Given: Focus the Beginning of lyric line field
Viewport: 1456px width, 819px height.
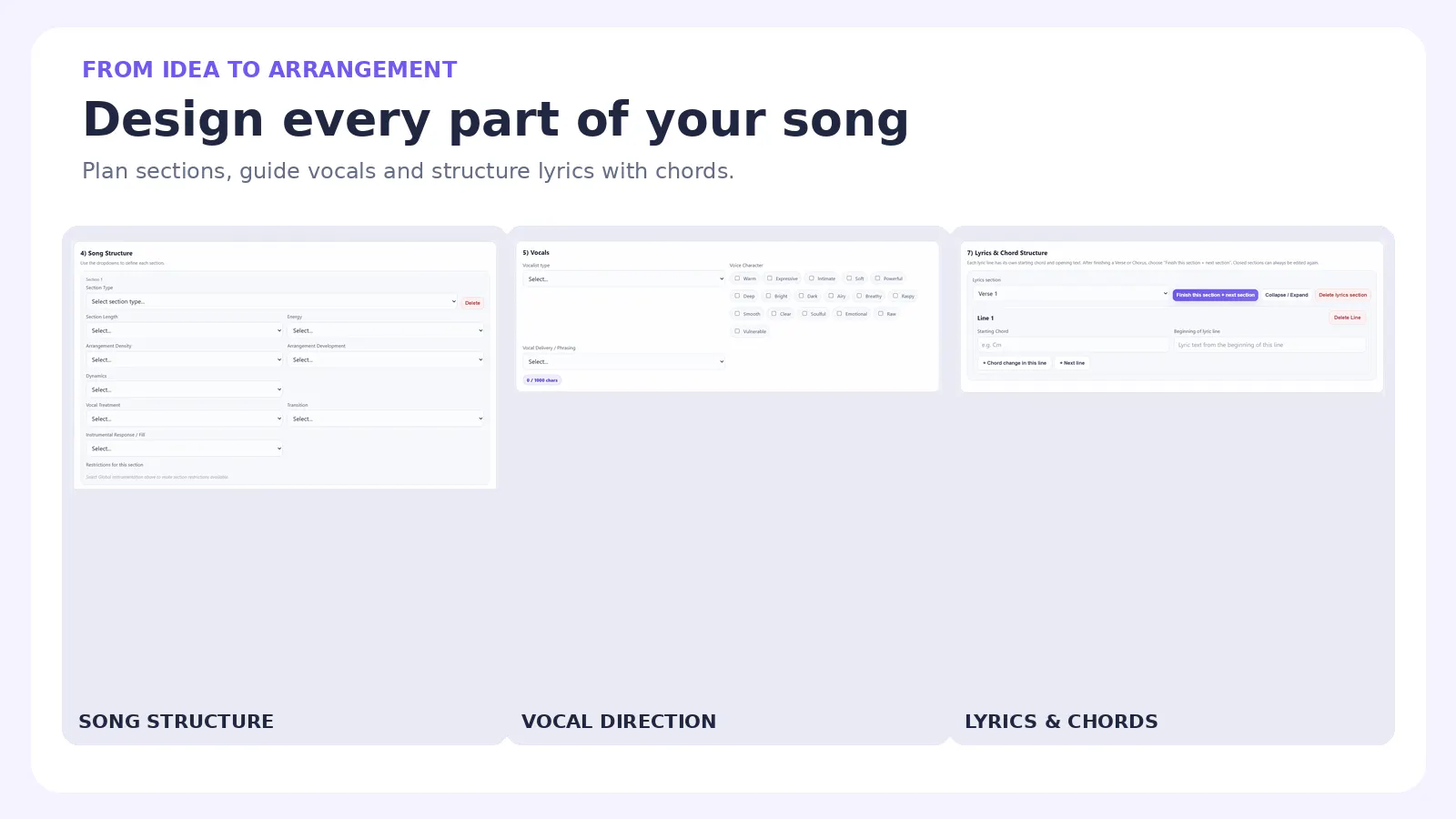Looking at the screenshot, I should click(1269, 345).
